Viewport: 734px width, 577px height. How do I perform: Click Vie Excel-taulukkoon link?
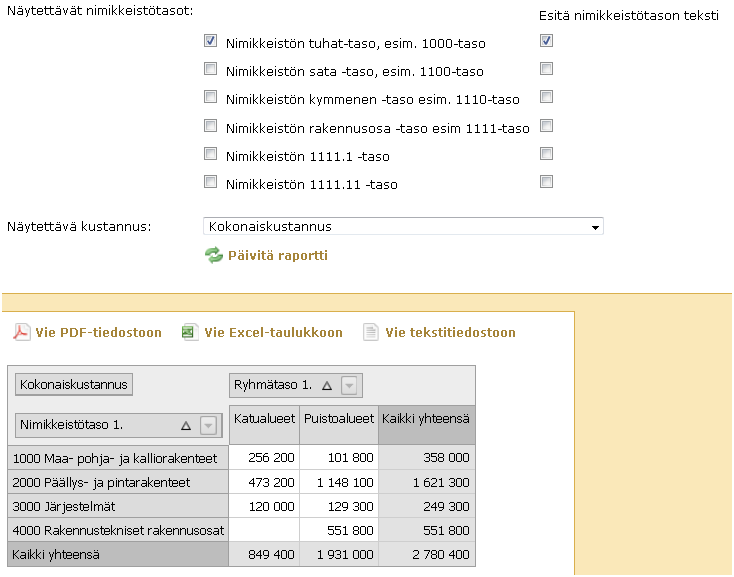[x=273, y=333]
